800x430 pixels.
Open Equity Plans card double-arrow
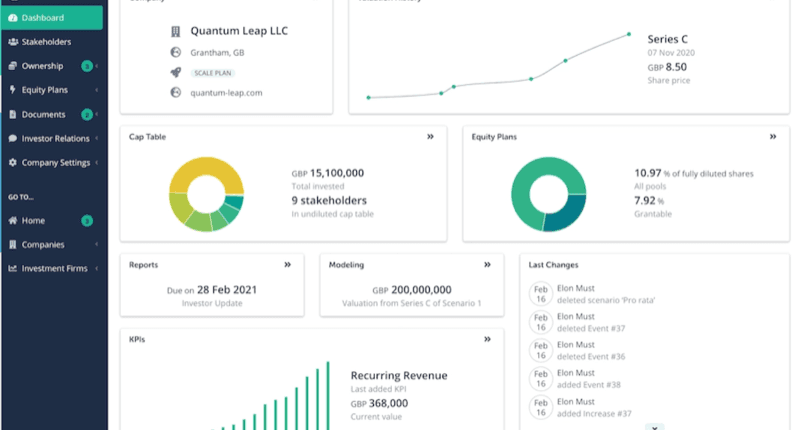[772, 137]
